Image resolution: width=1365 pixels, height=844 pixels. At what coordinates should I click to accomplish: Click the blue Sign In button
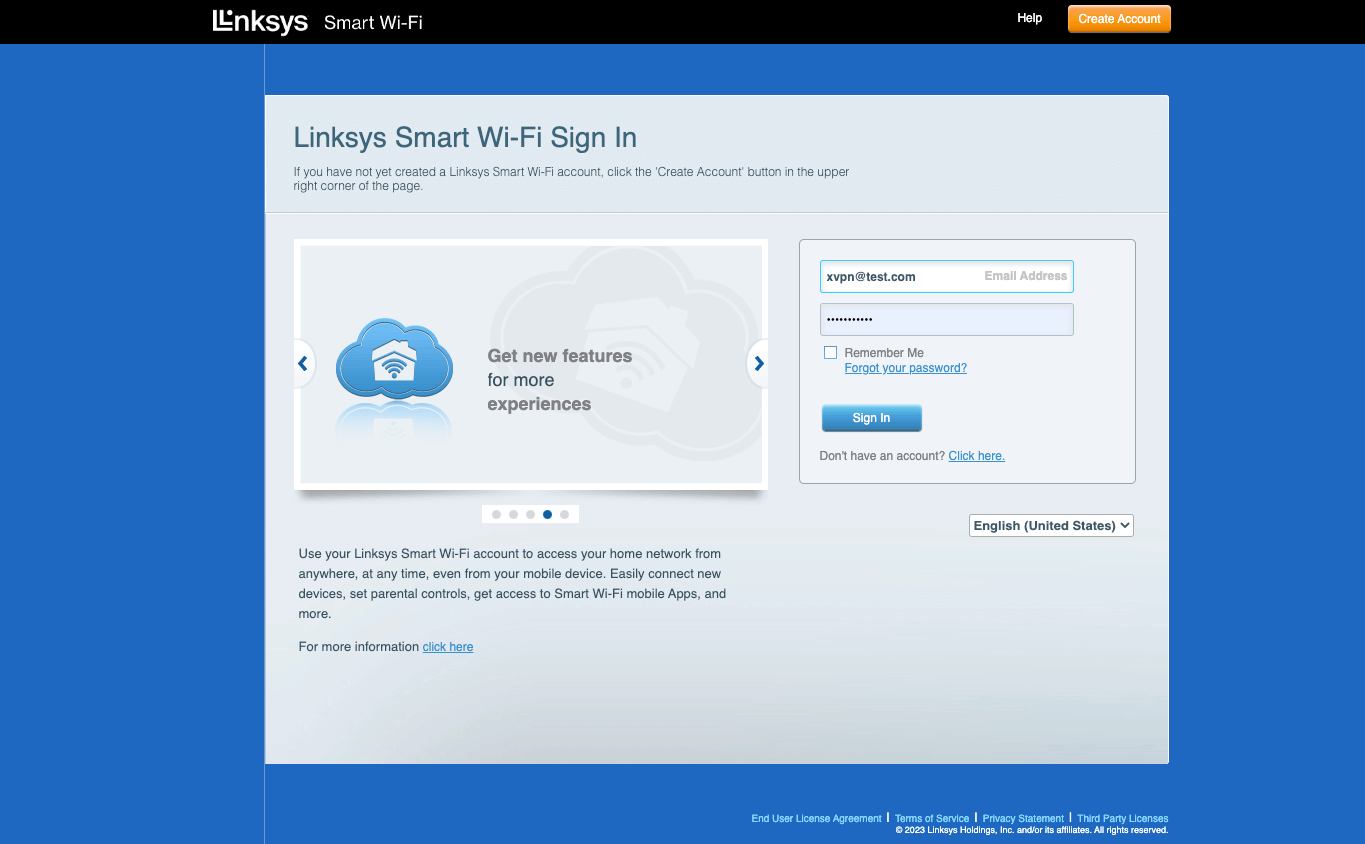pos(871,418)
